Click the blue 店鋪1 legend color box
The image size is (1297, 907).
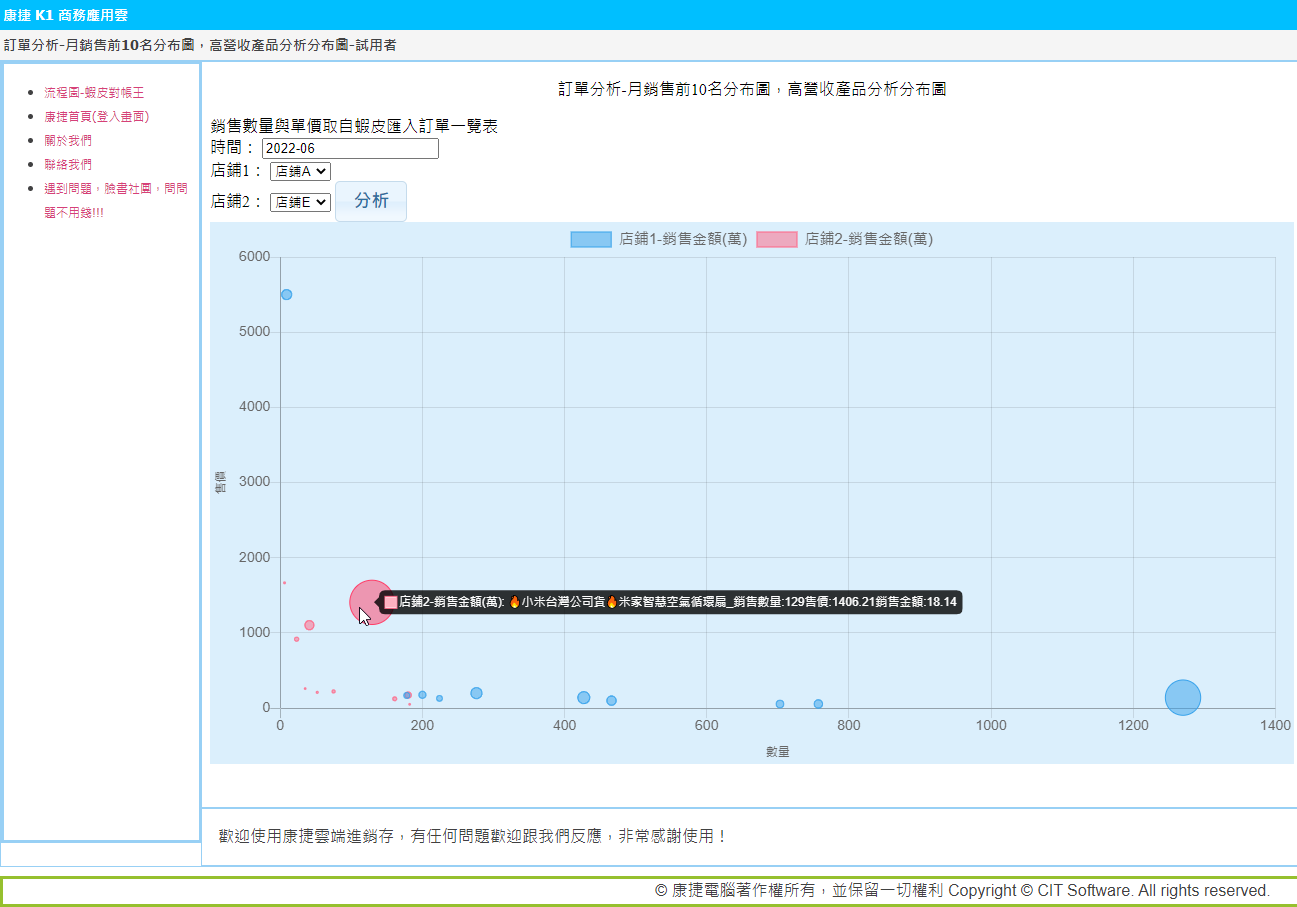tap(591, 240)
